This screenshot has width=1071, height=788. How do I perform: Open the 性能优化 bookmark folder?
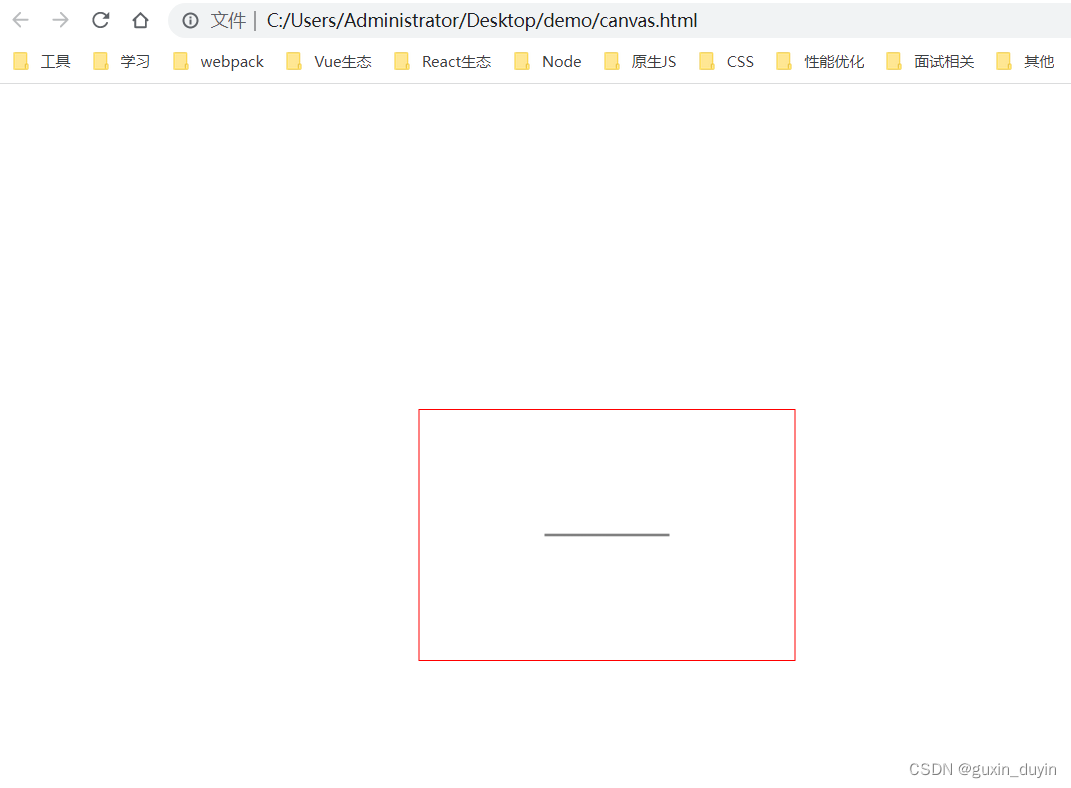(821, 61)
